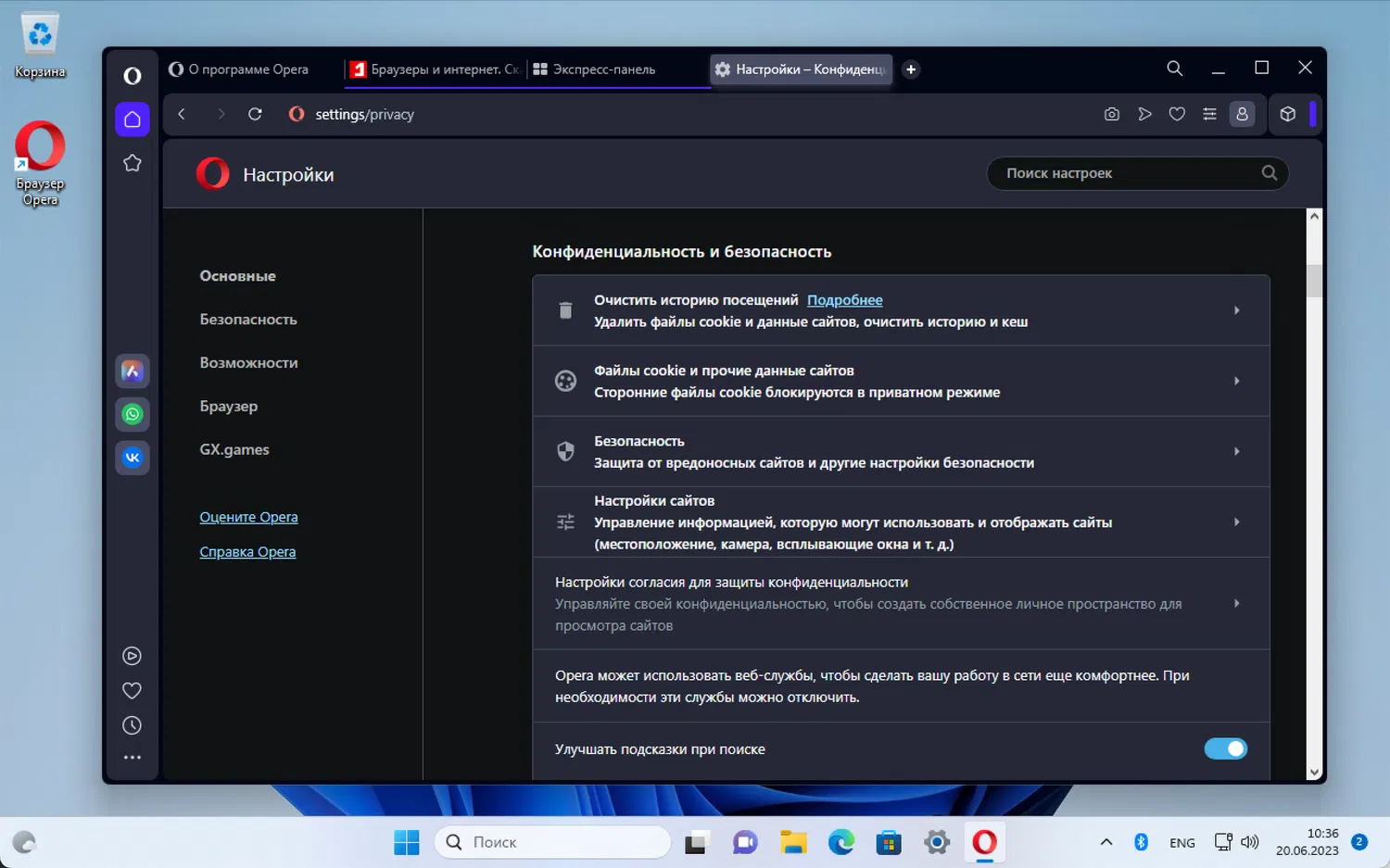Switch to the Экспресс-панель tab
This screenshot has height=868, width=1390.
click(x=617, y=69)
